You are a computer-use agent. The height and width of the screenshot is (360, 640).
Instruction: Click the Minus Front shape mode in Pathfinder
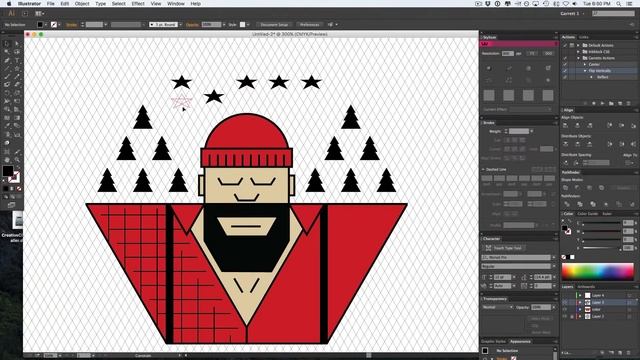click(x=577, y=187)
